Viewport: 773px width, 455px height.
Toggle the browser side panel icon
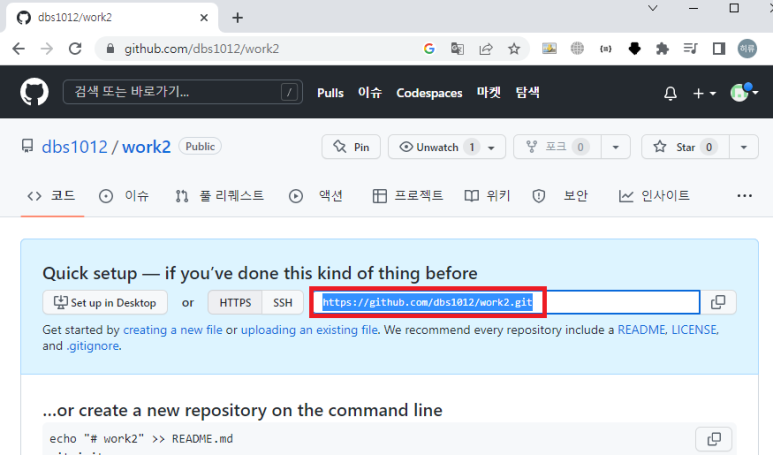(719, 48)
